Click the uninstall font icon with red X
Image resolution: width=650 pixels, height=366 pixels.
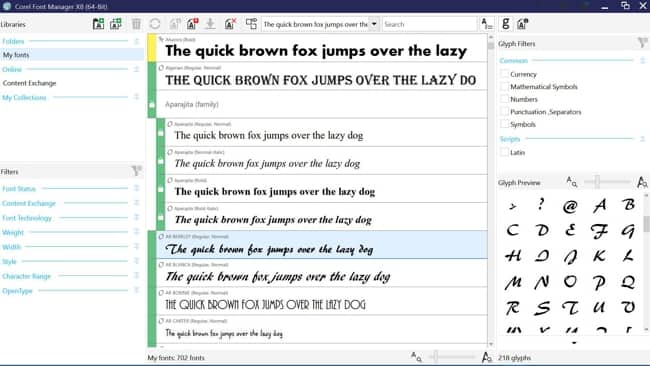pos(230,24)
